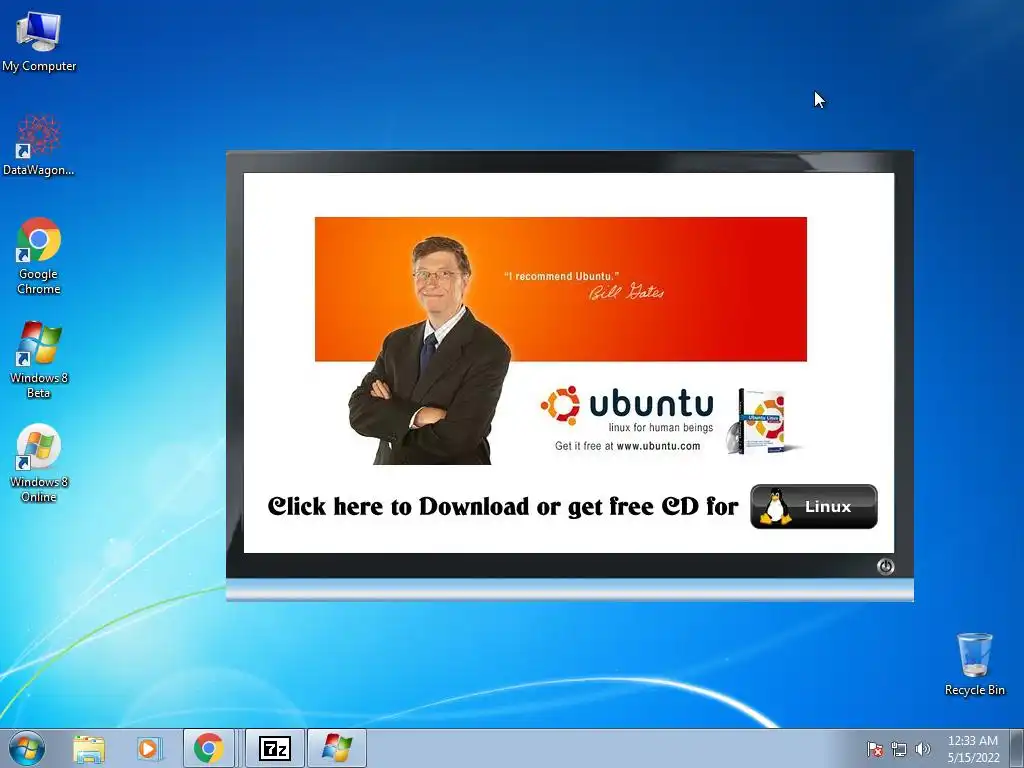Click the monitor power button icon
Viewport: 1024px width, 768px height.
886,566
